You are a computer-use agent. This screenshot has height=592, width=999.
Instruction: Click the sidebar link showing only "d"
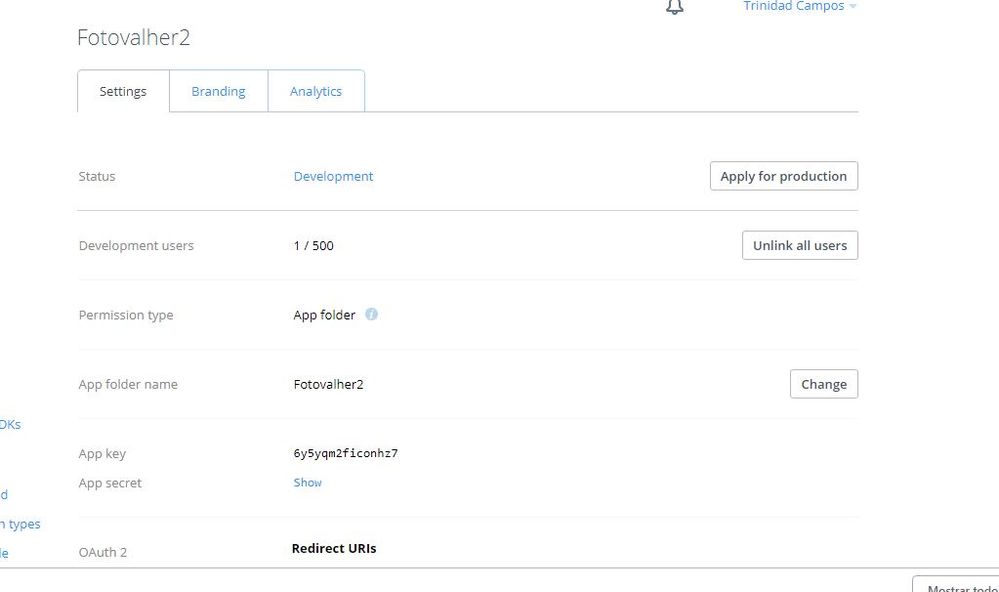(x=4, y=494)
